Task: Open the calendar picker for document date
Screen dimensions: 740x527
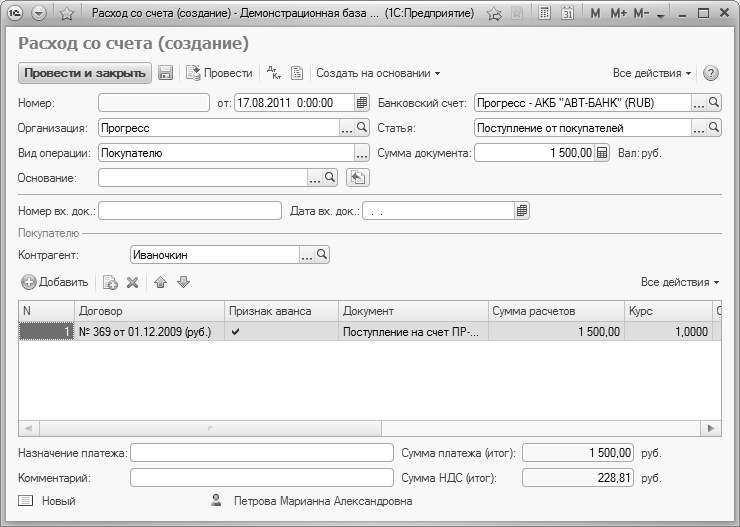Action: (362, 102)
